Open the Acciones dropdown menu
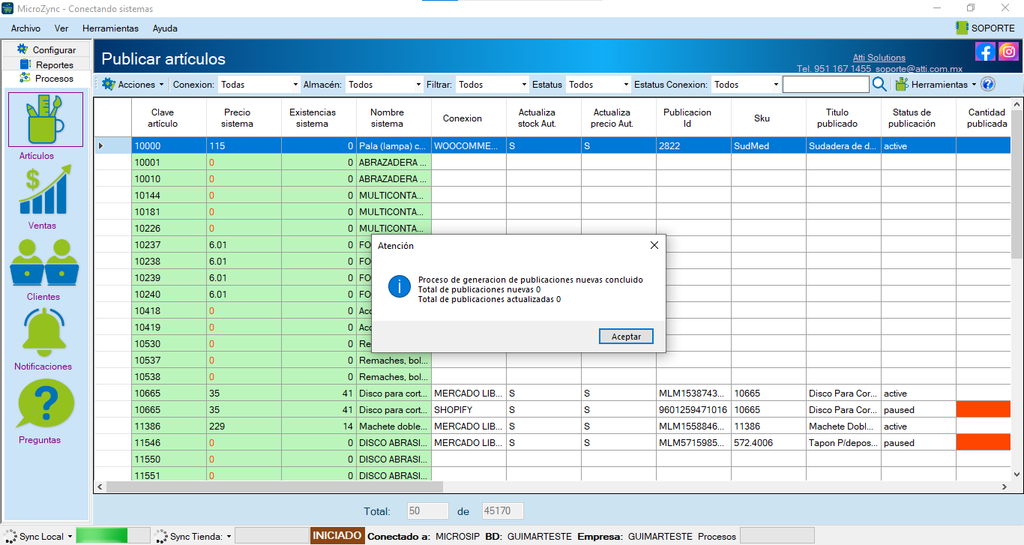 click(133, 84)
